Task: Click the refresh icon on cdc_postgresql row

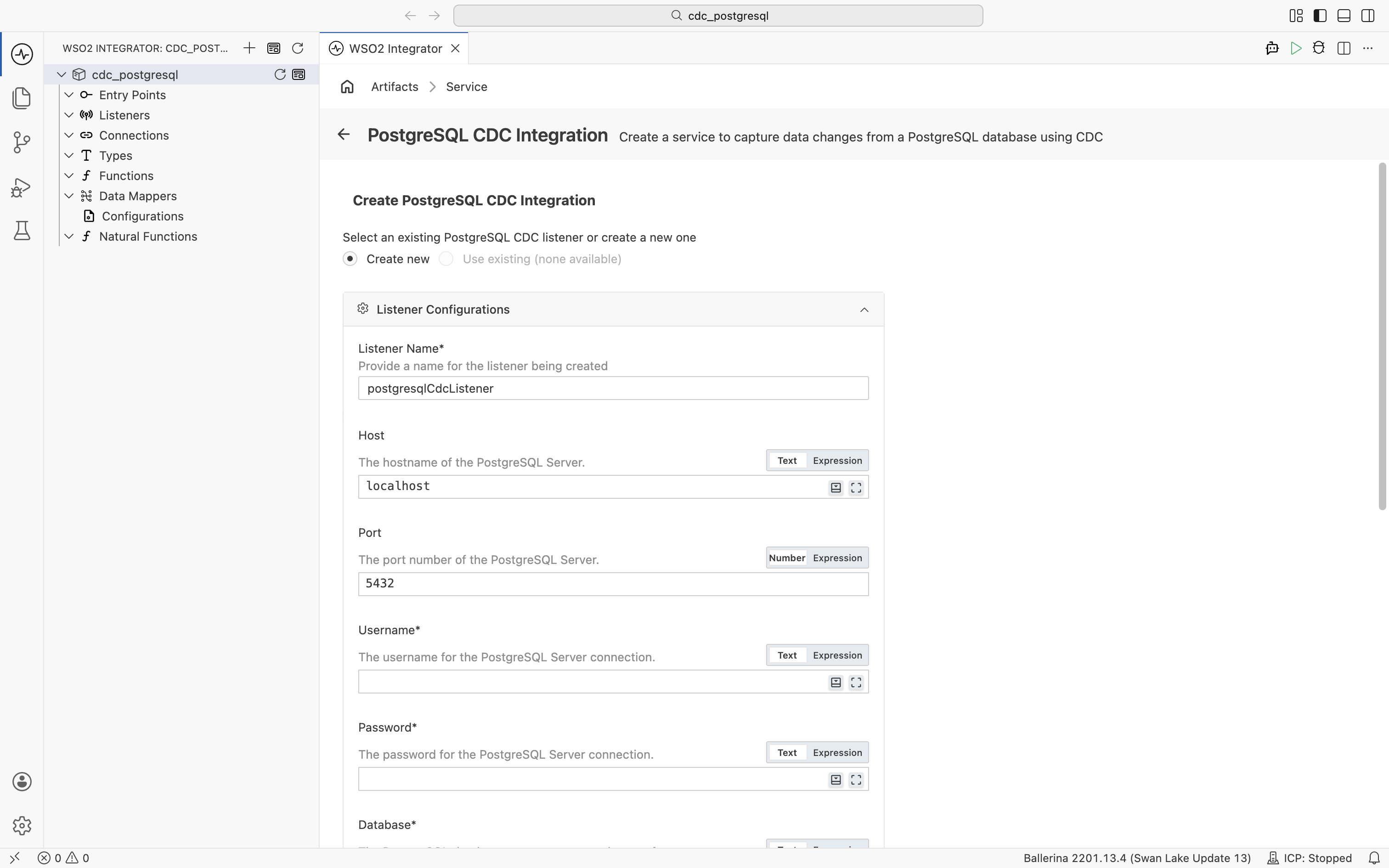Action: click(x=280, y=74)
